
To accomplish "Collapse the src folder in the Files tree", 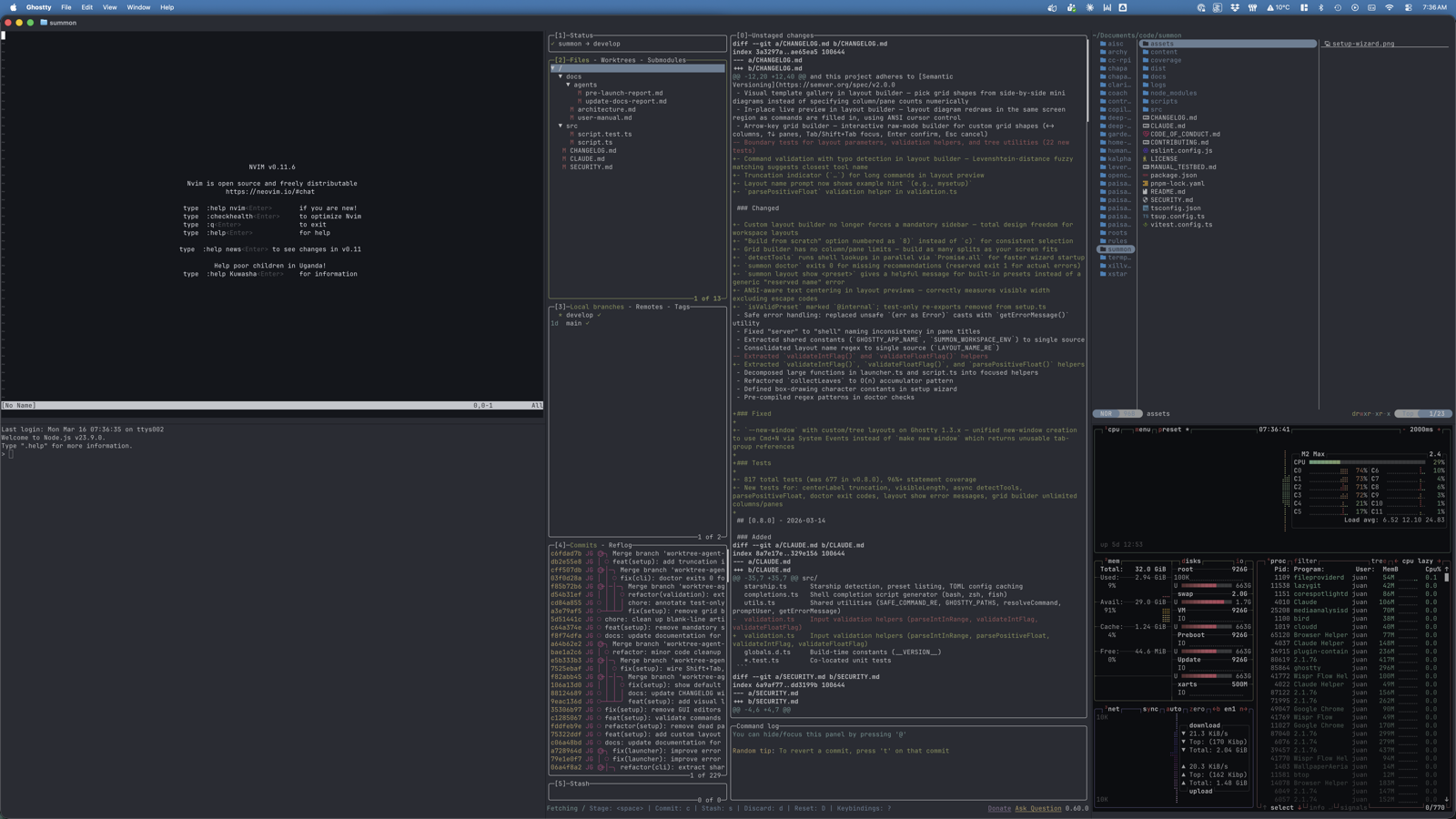I will tap(561, 126).
